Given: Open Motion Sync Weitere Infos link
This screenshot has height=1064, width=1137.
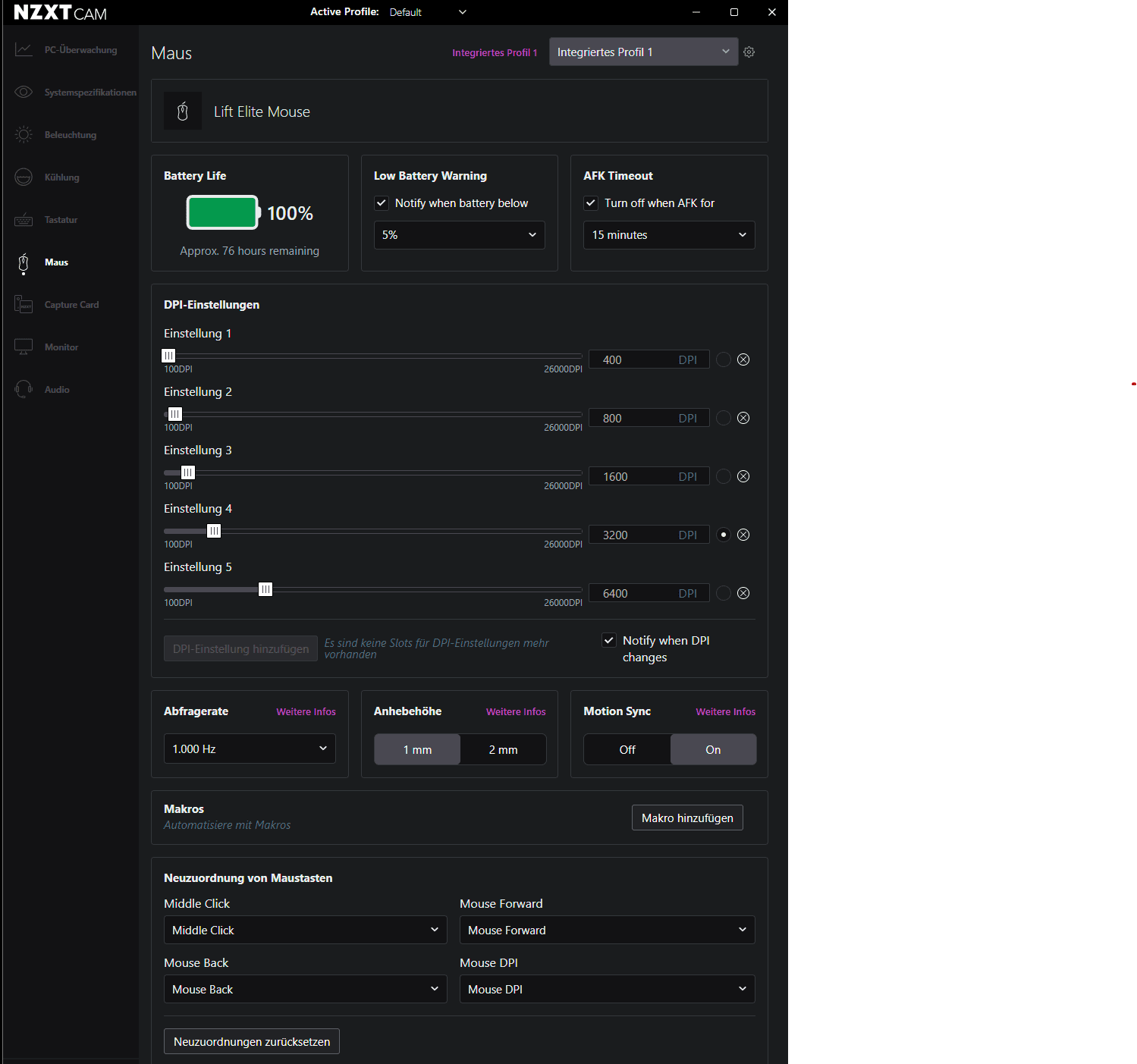Looking at the screenshot, I should tap(726, 711).
